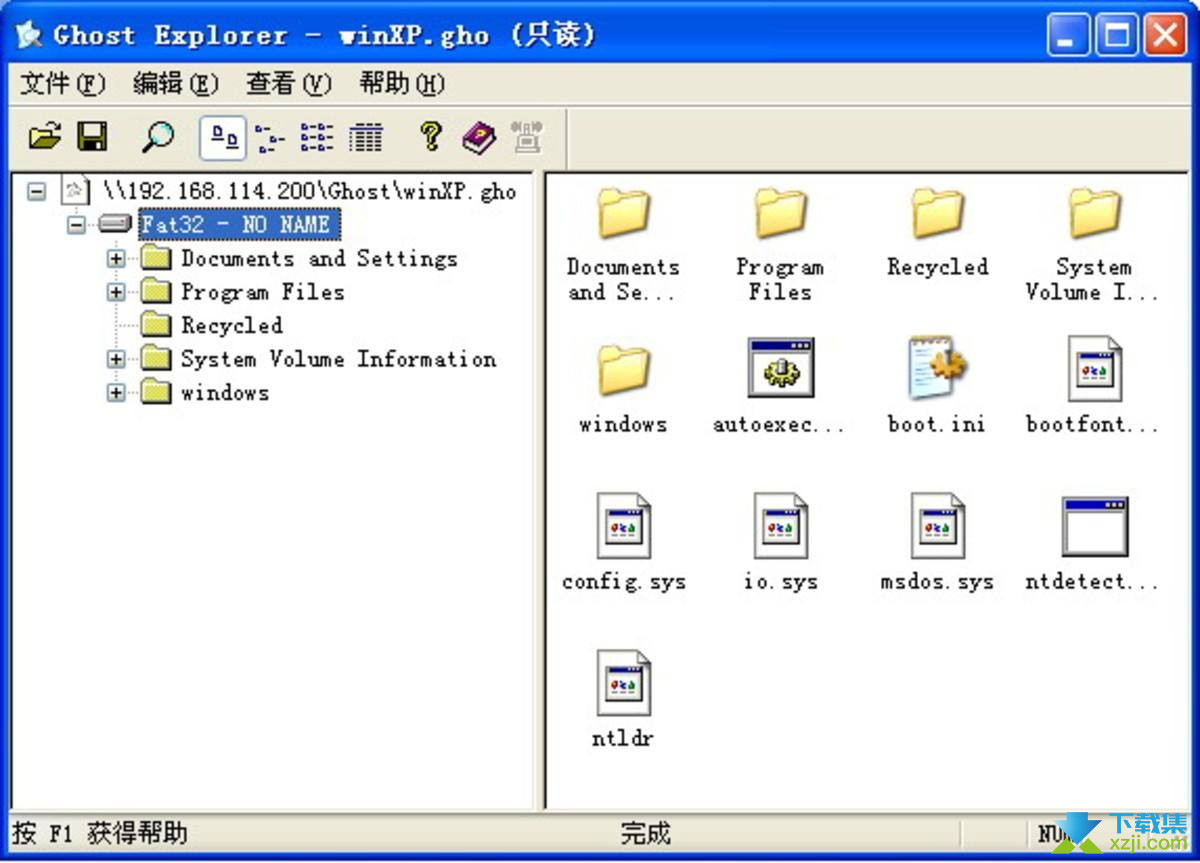The image size is (1200, 863).
Task: Select the bootfont... file icon
Action: (x=1094, y=368)
